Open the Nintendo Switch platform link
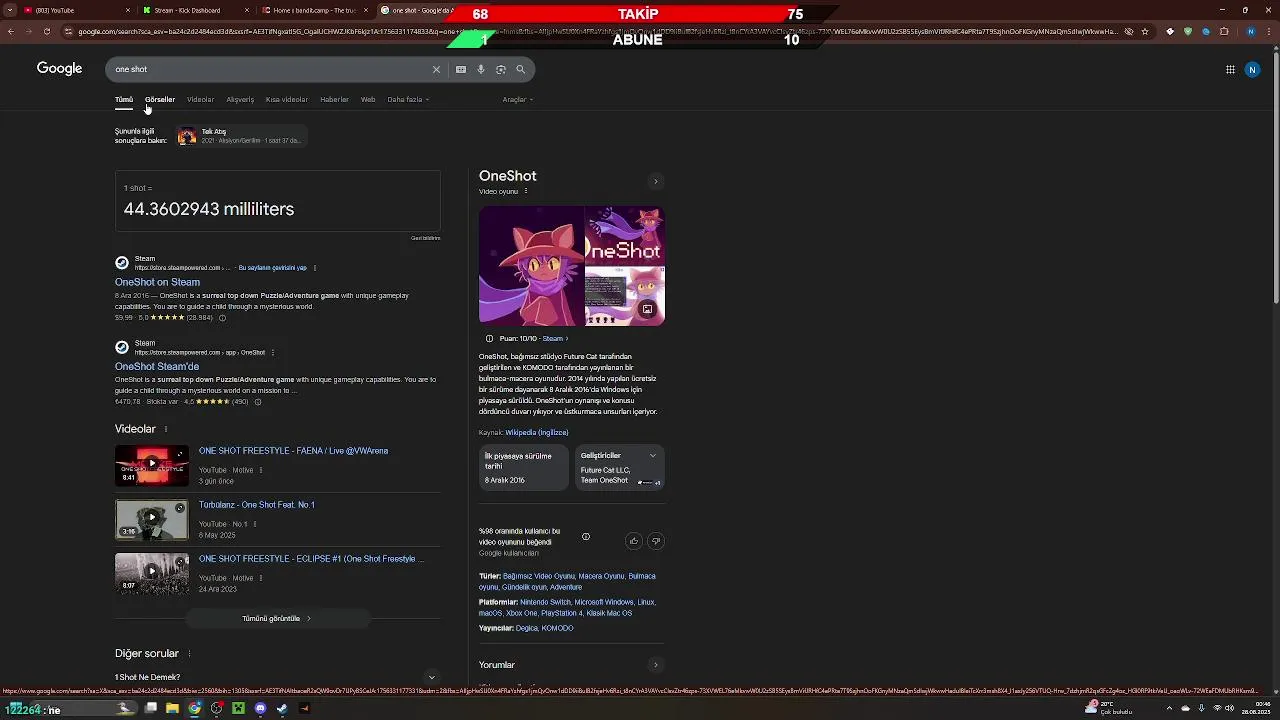The image size is (1280, 720). (x=545, y=602)
